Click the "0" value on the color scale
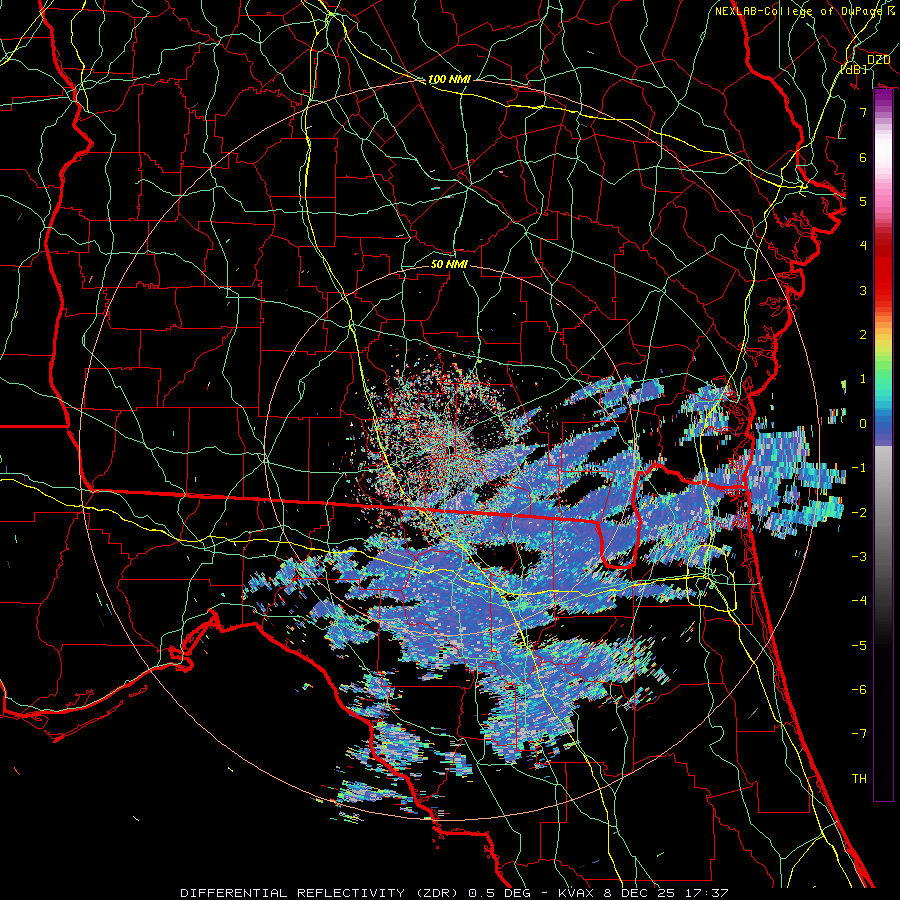 [x=863, y=423]
